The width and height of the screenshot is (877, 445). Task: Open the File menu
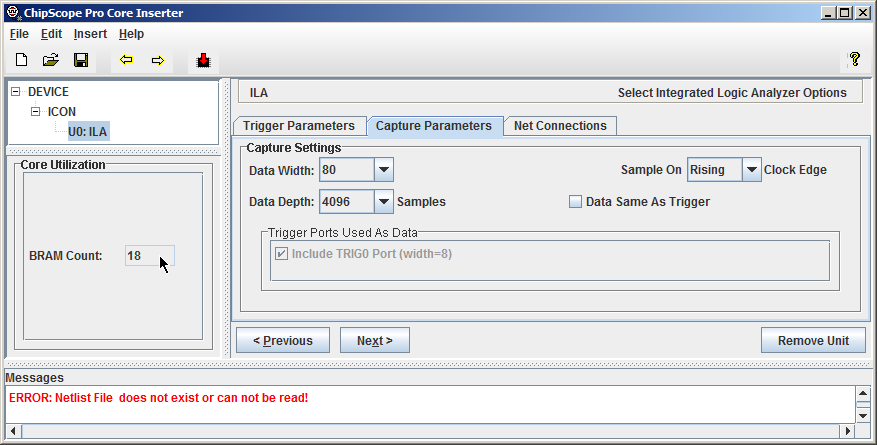click(19, 34)
